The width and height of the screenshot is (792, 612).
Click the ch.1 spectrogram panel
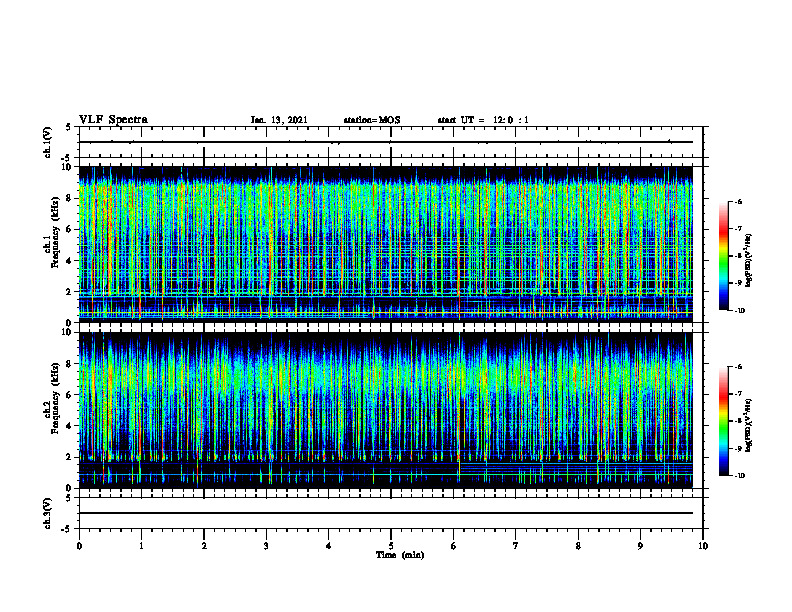386,244
